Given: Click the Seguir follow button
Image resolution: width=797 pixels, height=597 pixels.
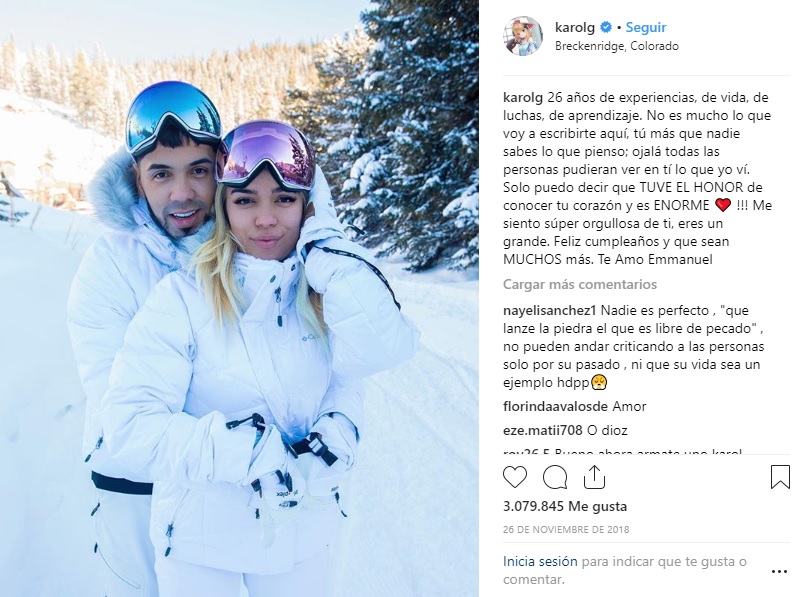Looking at the screenshot, I should pos(646,27).
